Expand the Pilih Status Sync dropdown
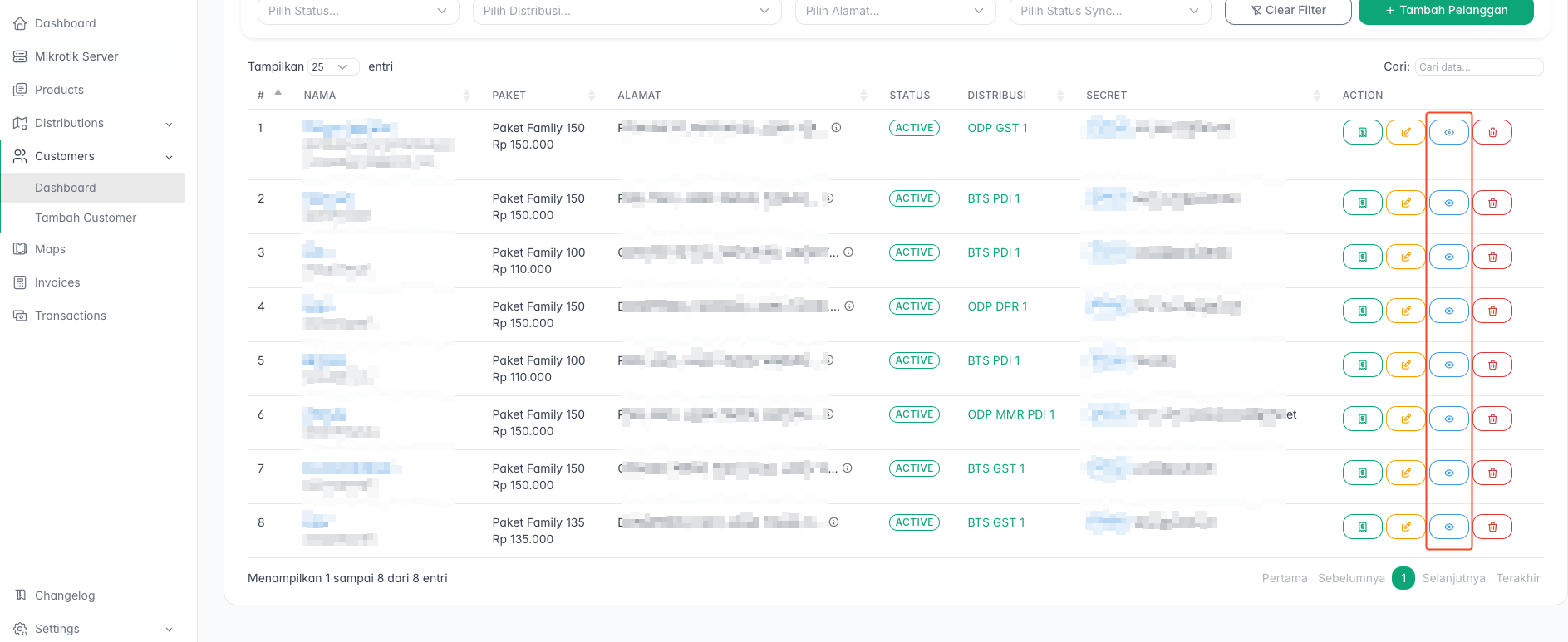 tap(1108, 12)
